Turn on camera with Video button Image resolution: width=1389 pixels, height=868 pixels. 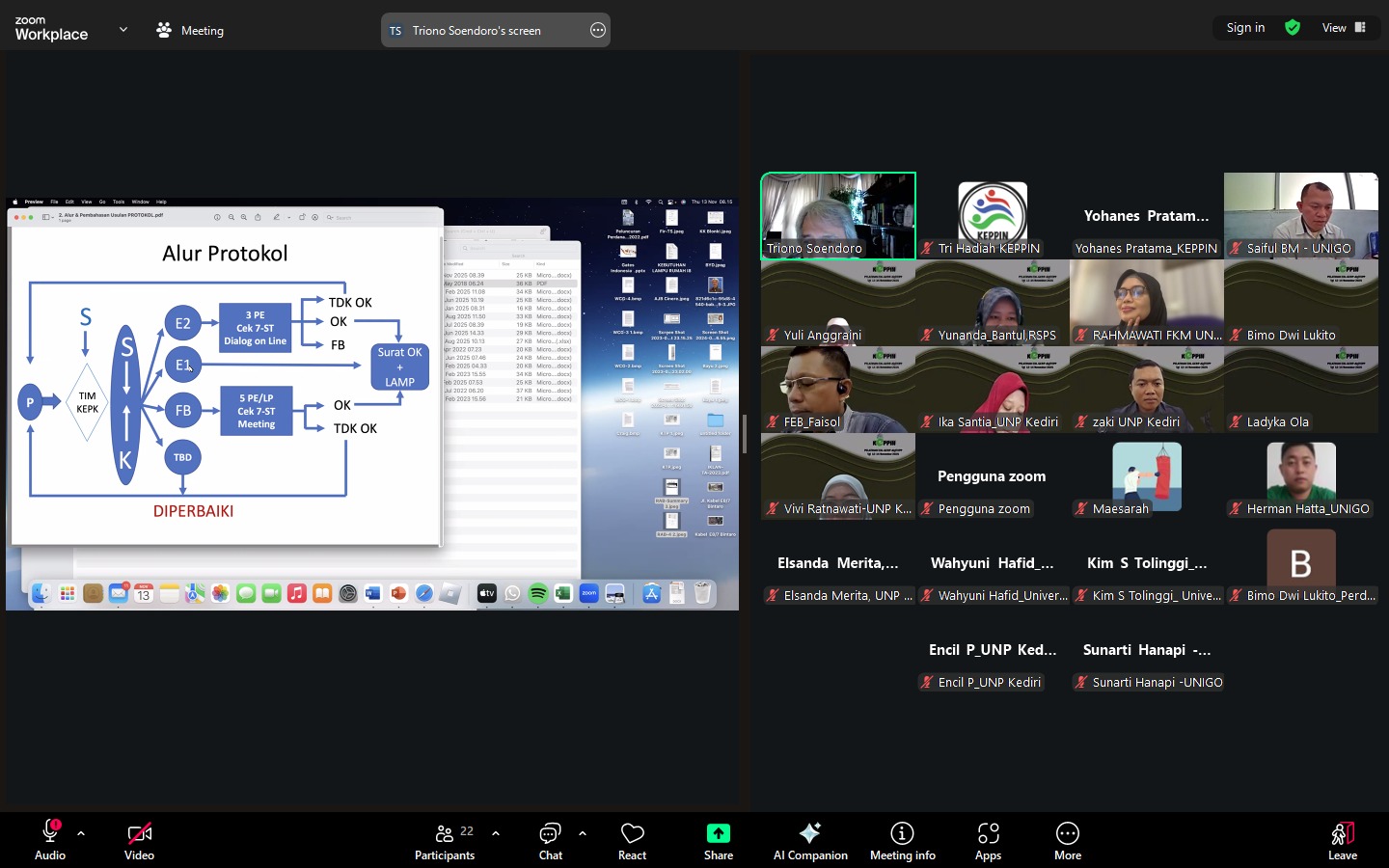(x=139, y=839)
